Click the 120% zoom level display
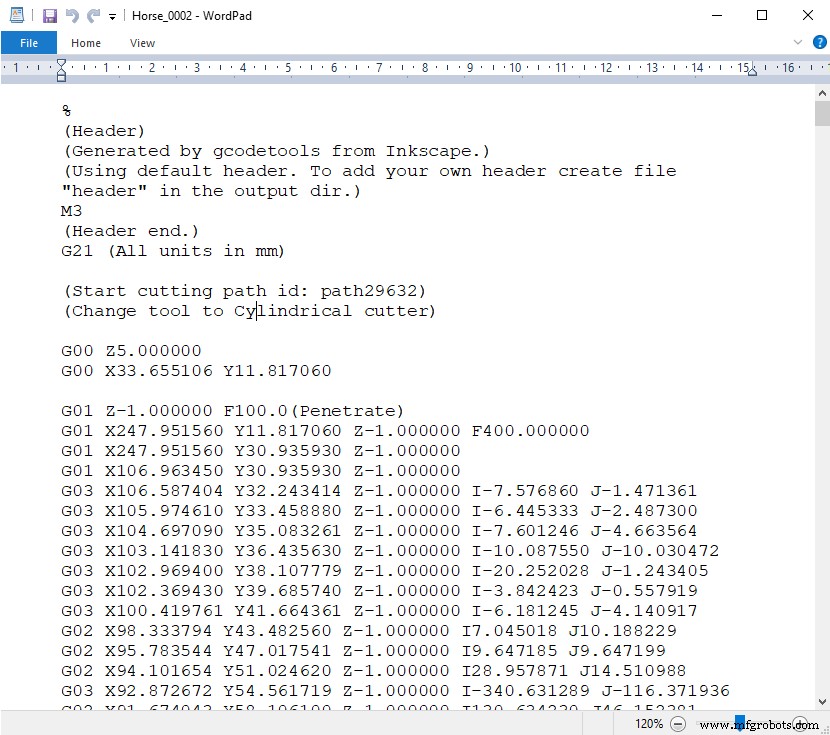Screen dimensions: 830x735 [649, 723]
